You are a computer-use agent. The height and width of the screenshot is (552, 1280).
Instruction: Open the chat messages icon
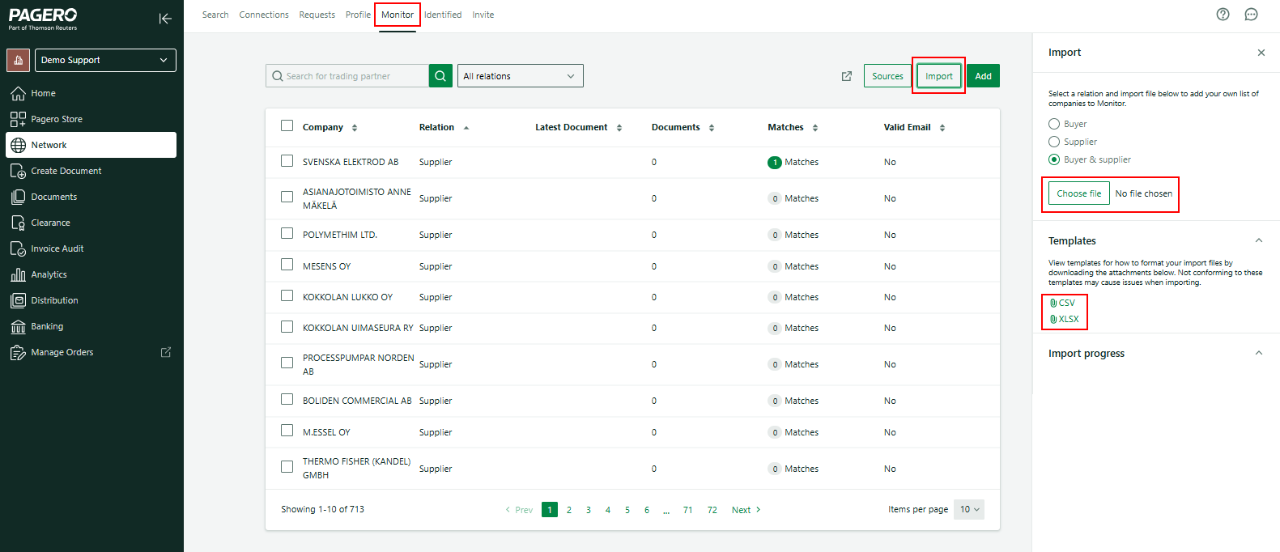1251,14
